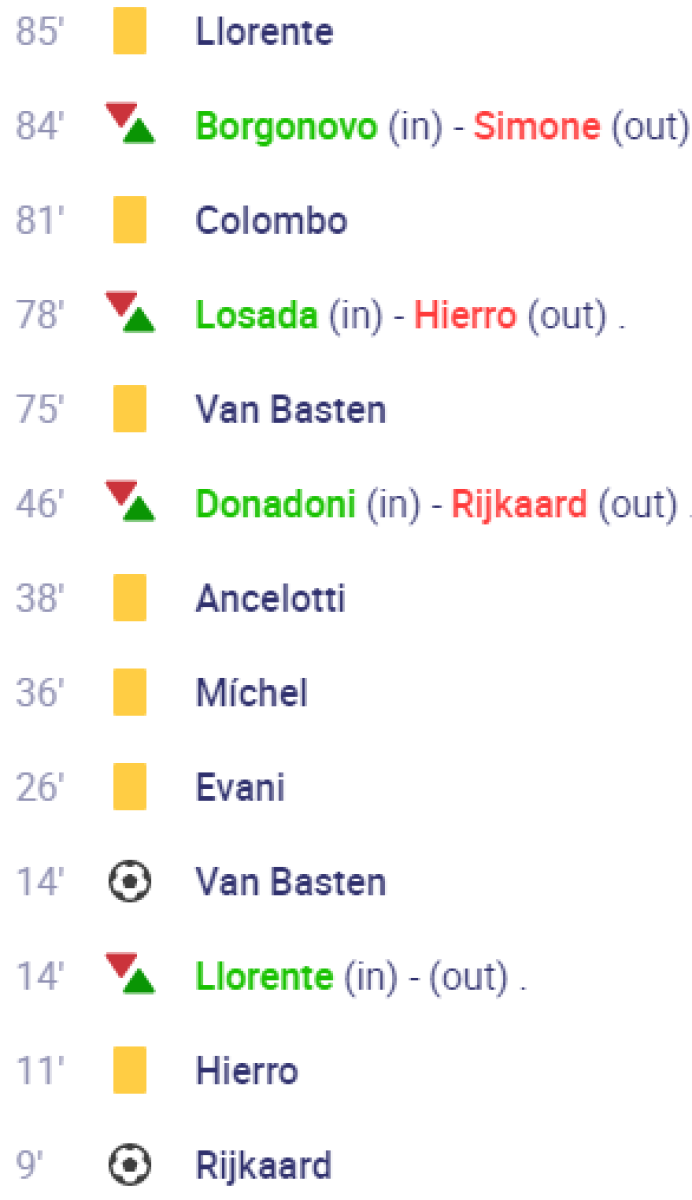Select the red Simone substituted-out name

click(x=537, y=126)
